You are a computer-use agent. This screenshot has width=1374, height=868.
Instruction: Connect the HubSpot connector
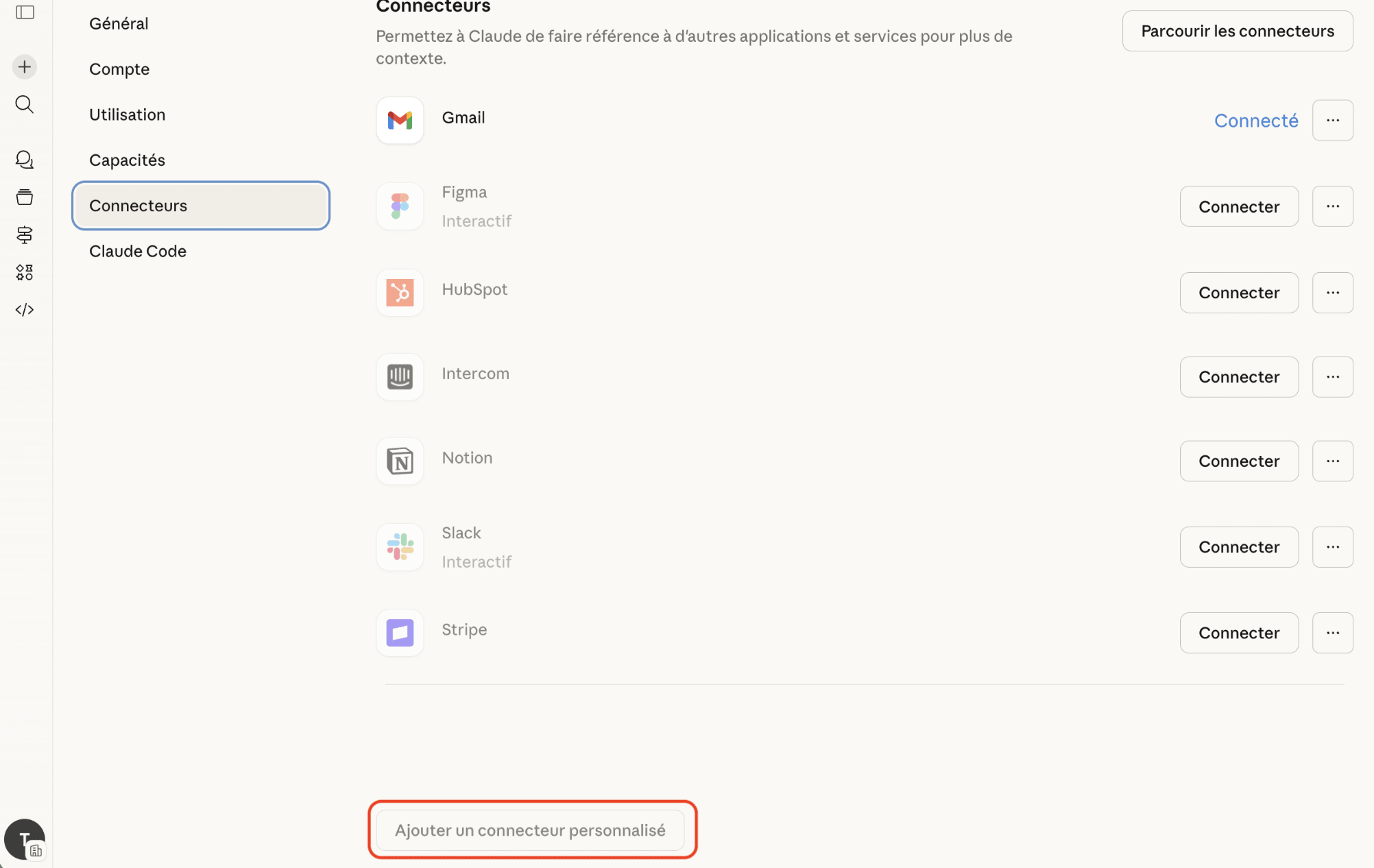coord(1239,293)
